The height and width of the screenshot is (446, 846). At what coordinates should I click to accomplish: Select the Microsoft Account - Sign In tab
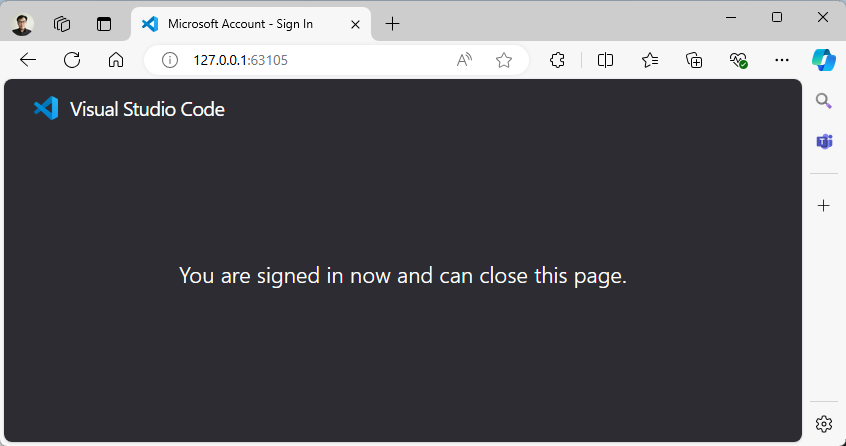240,24
